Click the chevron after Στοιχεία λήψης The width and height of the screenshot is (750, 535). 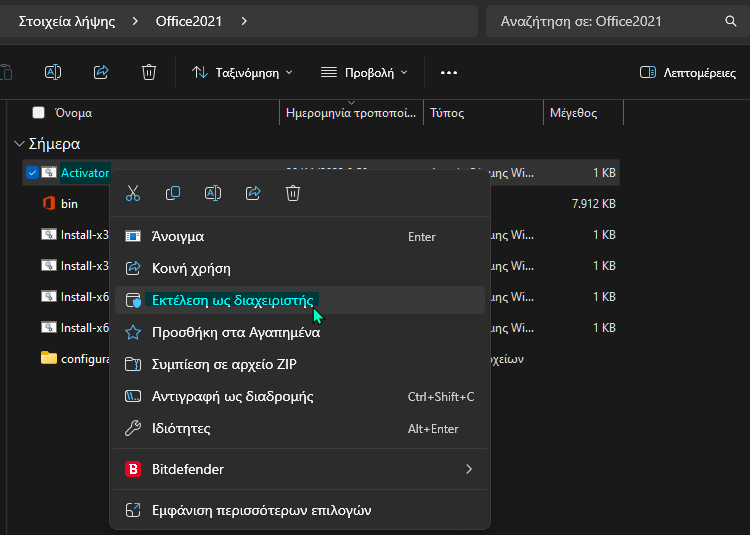[135, 21]
